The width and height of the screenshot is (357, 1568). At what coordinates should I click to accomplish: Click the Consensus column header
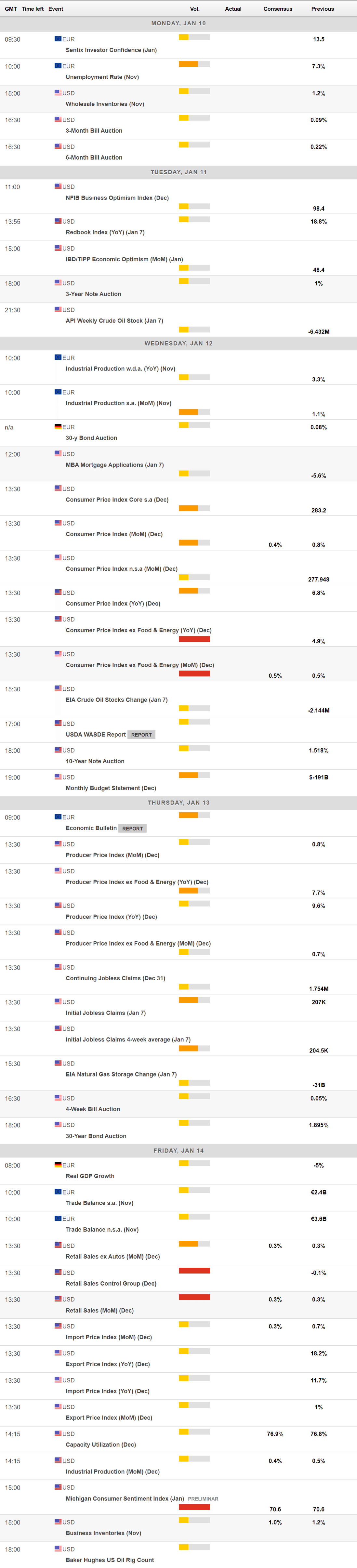(x=278, y=9)
